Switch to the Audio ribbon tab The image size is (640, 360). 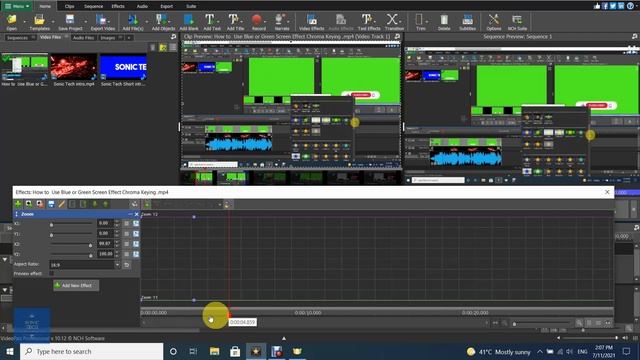click(142, 6)
